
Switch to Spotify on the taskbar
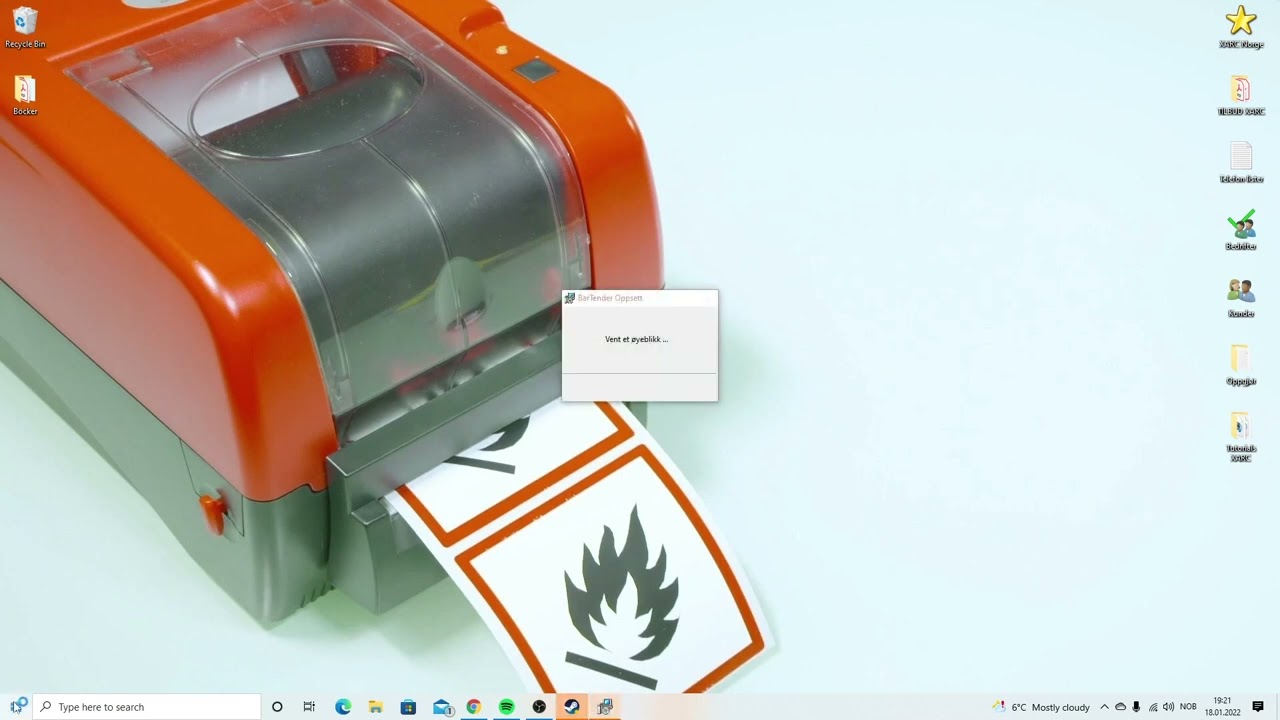pyautogui.click(x=507, y=707)
